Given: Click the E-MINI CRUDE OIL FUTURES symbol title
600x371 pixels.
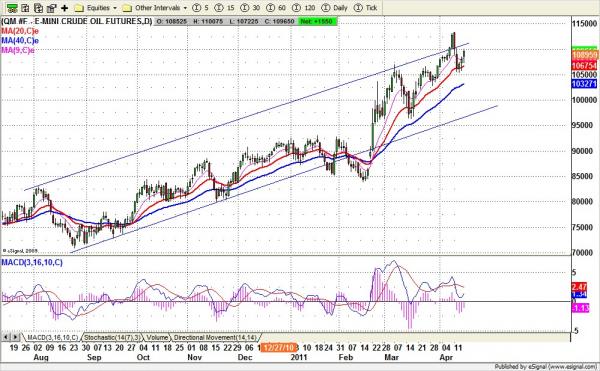Looking at the screenshot, I should [x=77, y=21].
